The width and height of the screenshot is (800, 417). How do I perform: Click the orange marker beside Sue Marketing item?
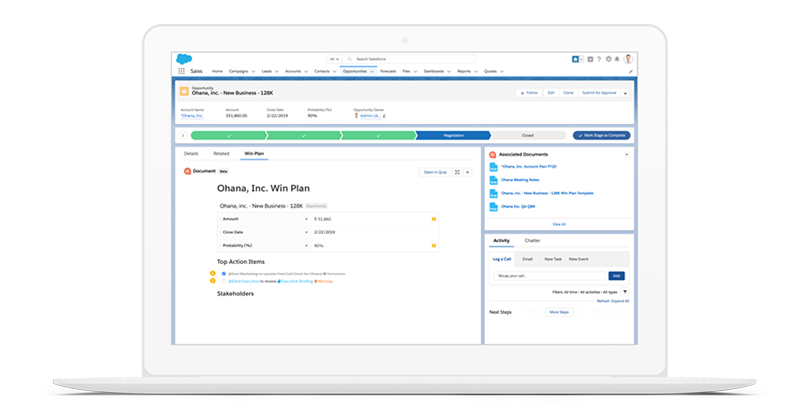point(213,274)
